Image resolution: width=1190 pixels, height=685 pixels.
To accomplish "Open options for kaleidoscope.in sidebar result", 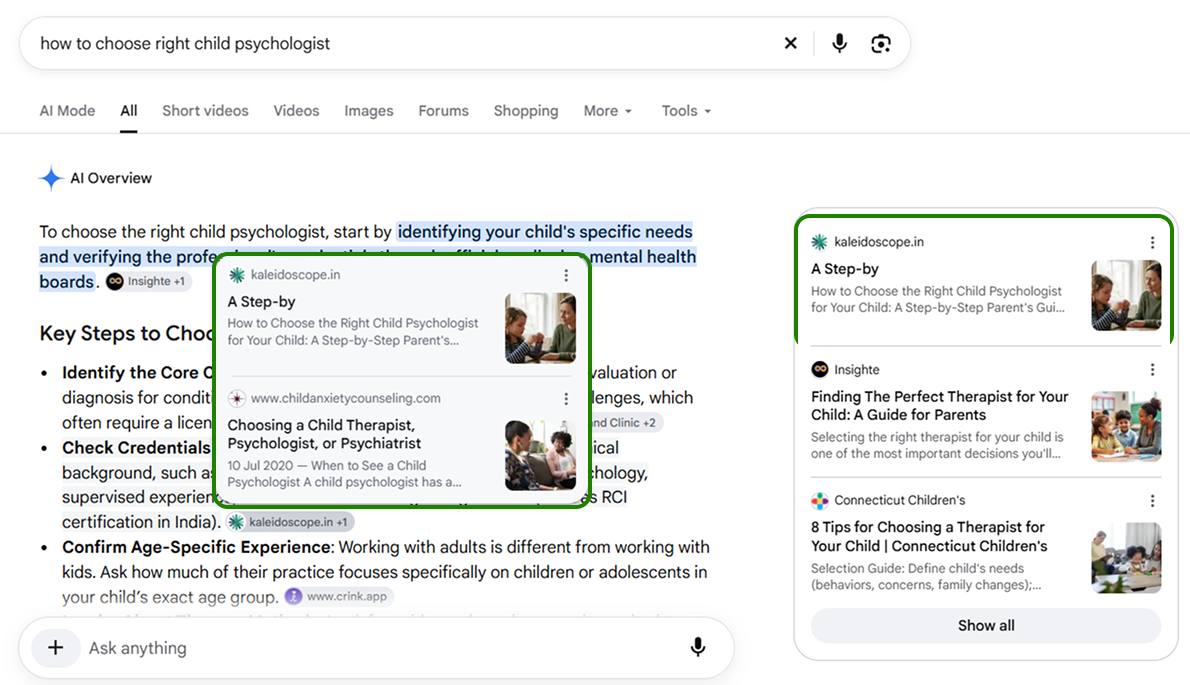I will 1152,242.
